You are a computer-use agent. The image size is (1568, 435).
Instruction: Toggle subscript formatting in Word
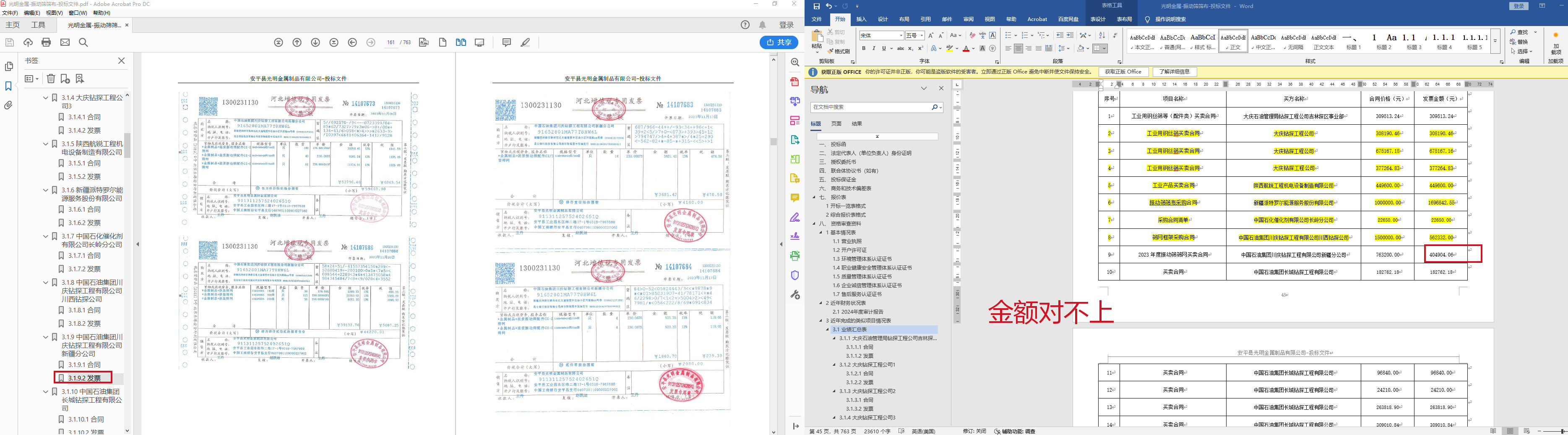911,49
